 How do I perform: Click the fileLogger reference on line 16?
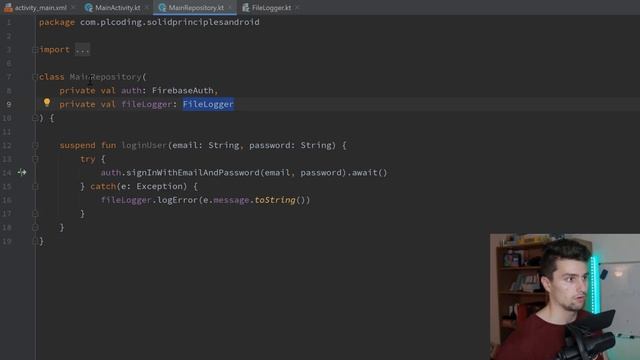(126, 200)
